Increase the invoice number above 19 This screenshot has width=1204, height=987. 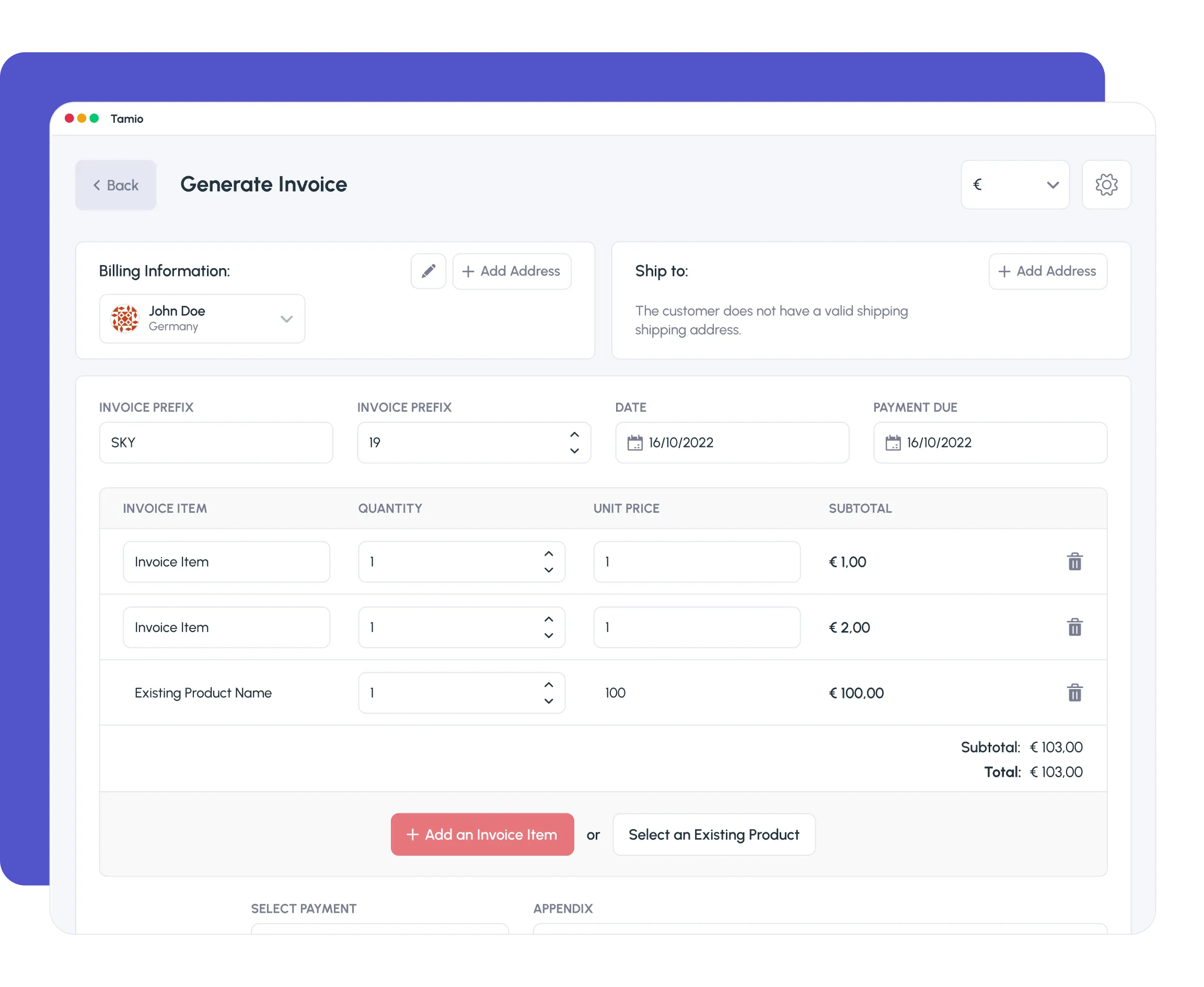574,435
